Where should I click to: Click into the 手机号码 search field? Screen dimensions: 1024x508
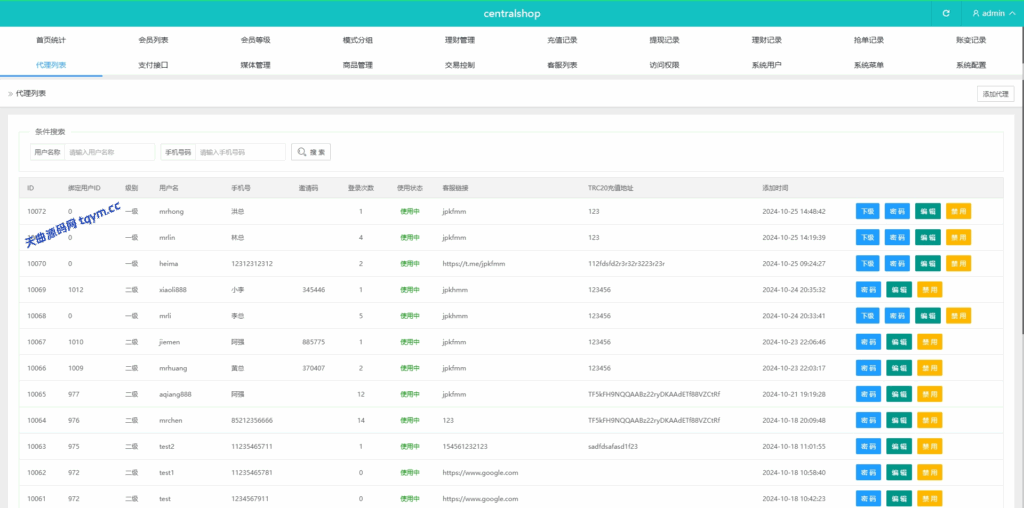tap(240, 152)
